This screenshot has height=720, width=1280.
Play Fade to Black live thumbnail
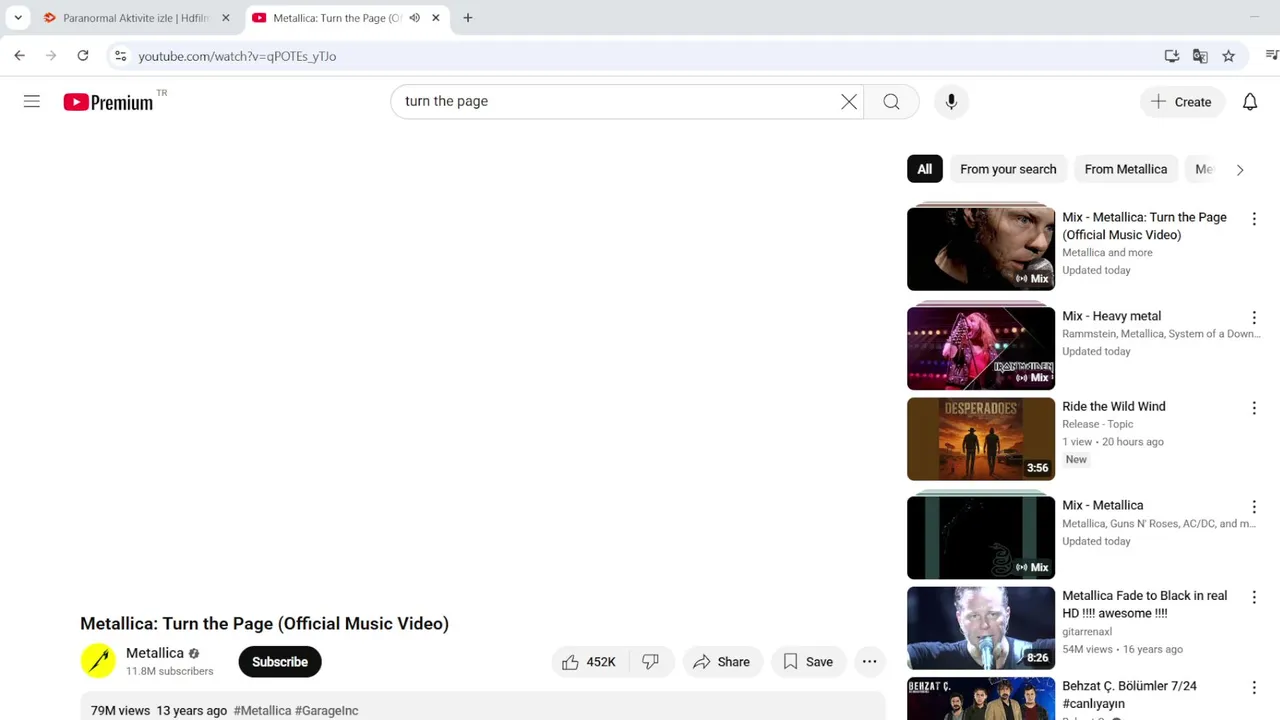click(x=981, y=628)
